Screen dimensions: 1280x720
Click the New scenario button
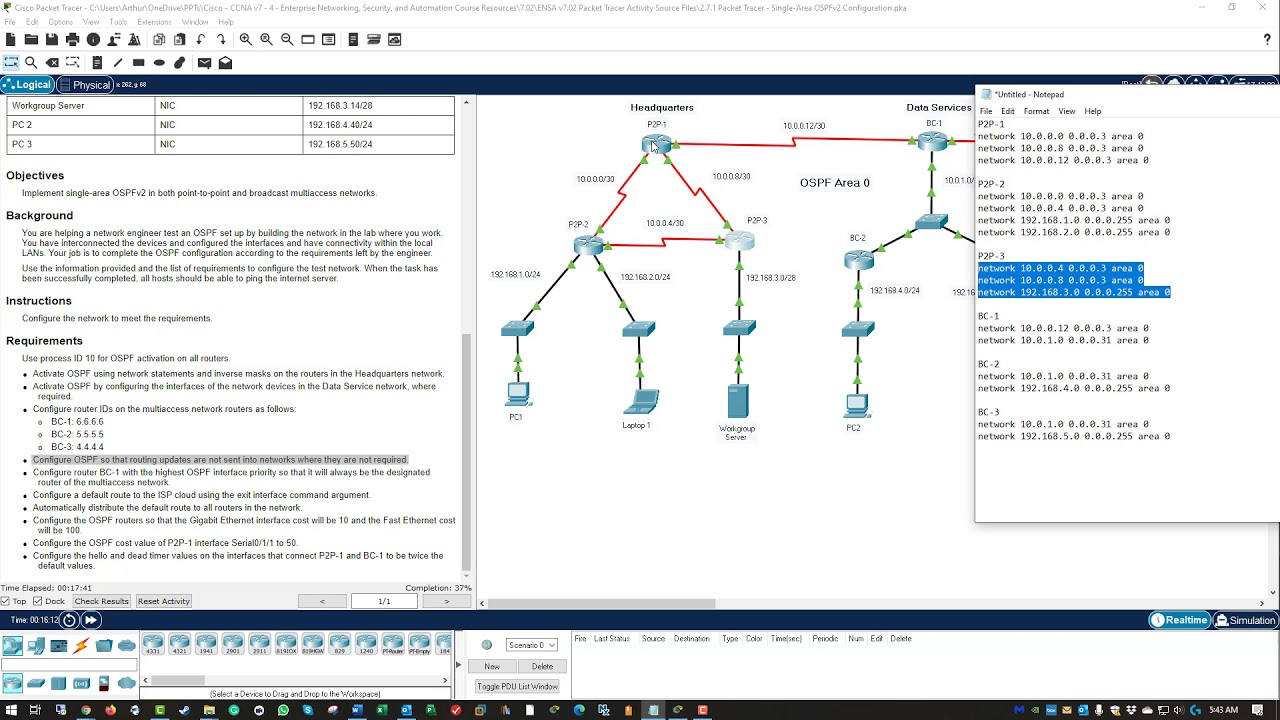pos(492,666)
